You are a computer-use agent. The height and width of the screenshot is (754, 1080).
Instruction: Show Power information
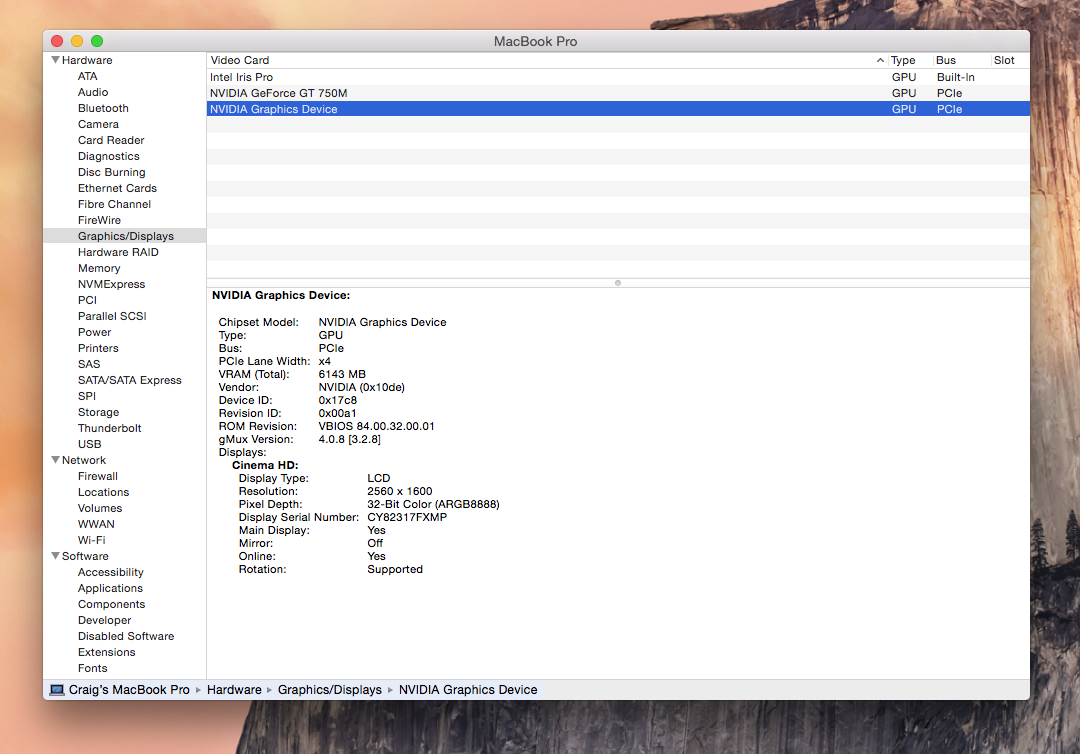(x=94, y=332)
